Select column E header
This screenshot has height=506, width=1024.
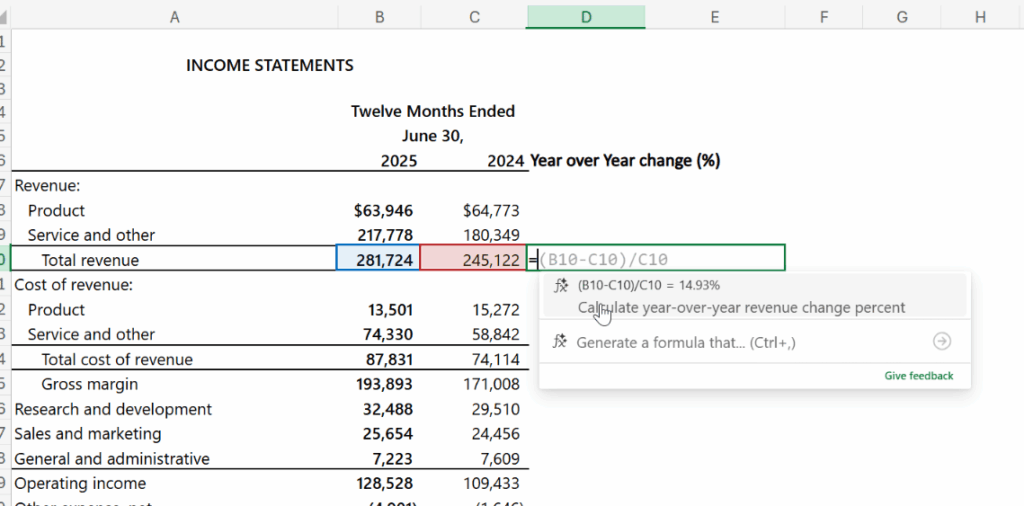[x=715, y=16]
